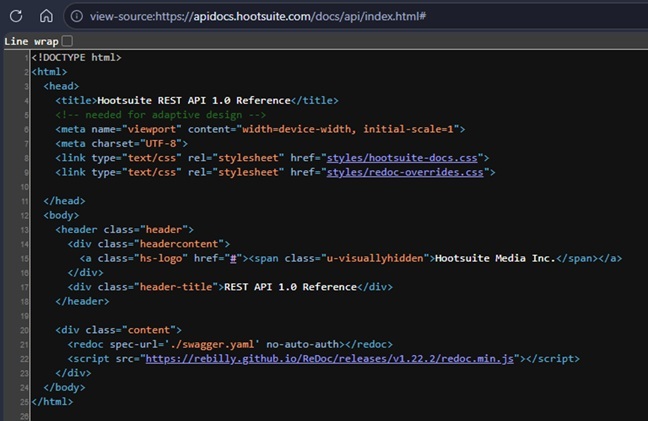Click the closing </head> tag

(64, 201)
